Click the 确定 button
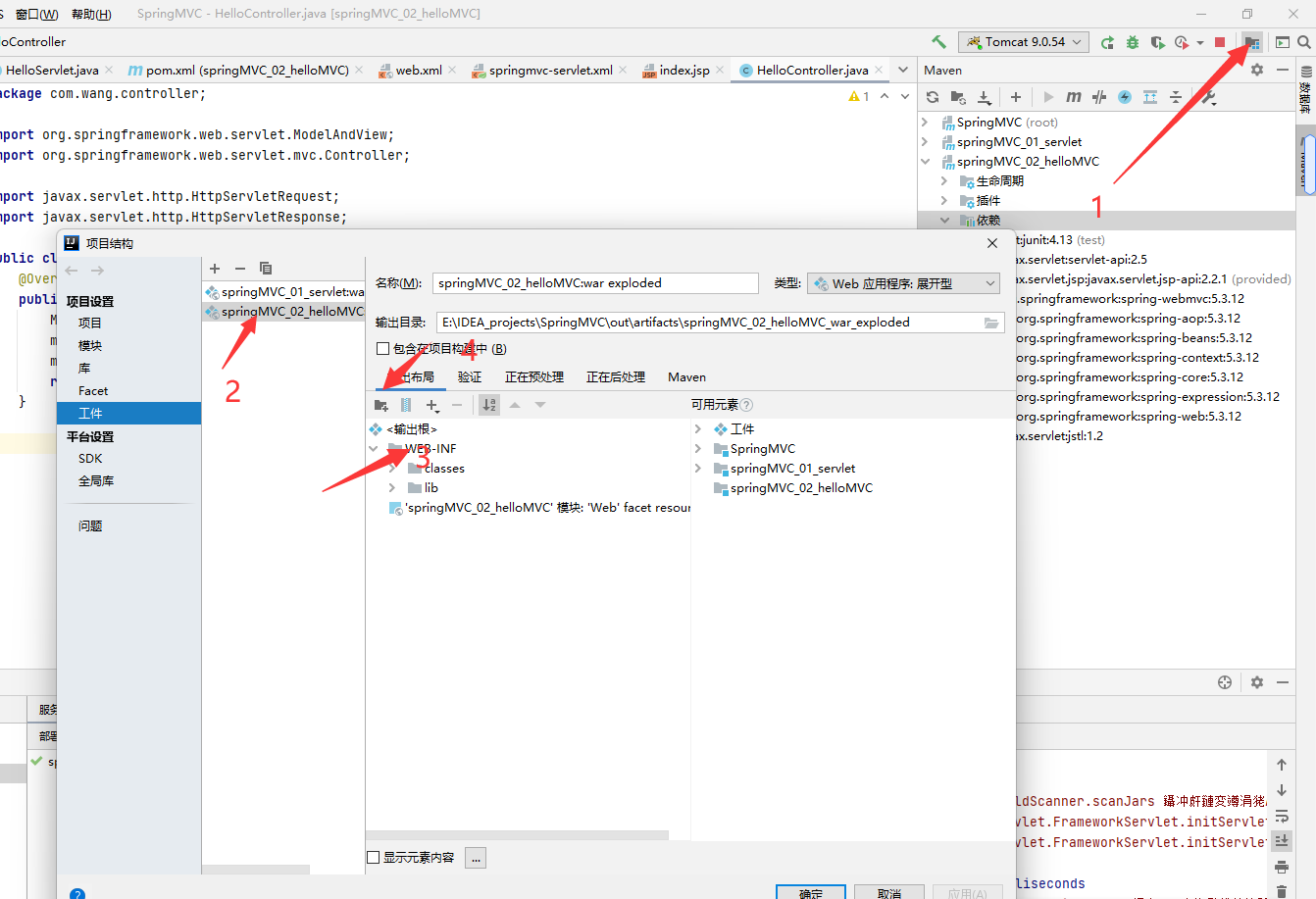 [x=811, y=892]
